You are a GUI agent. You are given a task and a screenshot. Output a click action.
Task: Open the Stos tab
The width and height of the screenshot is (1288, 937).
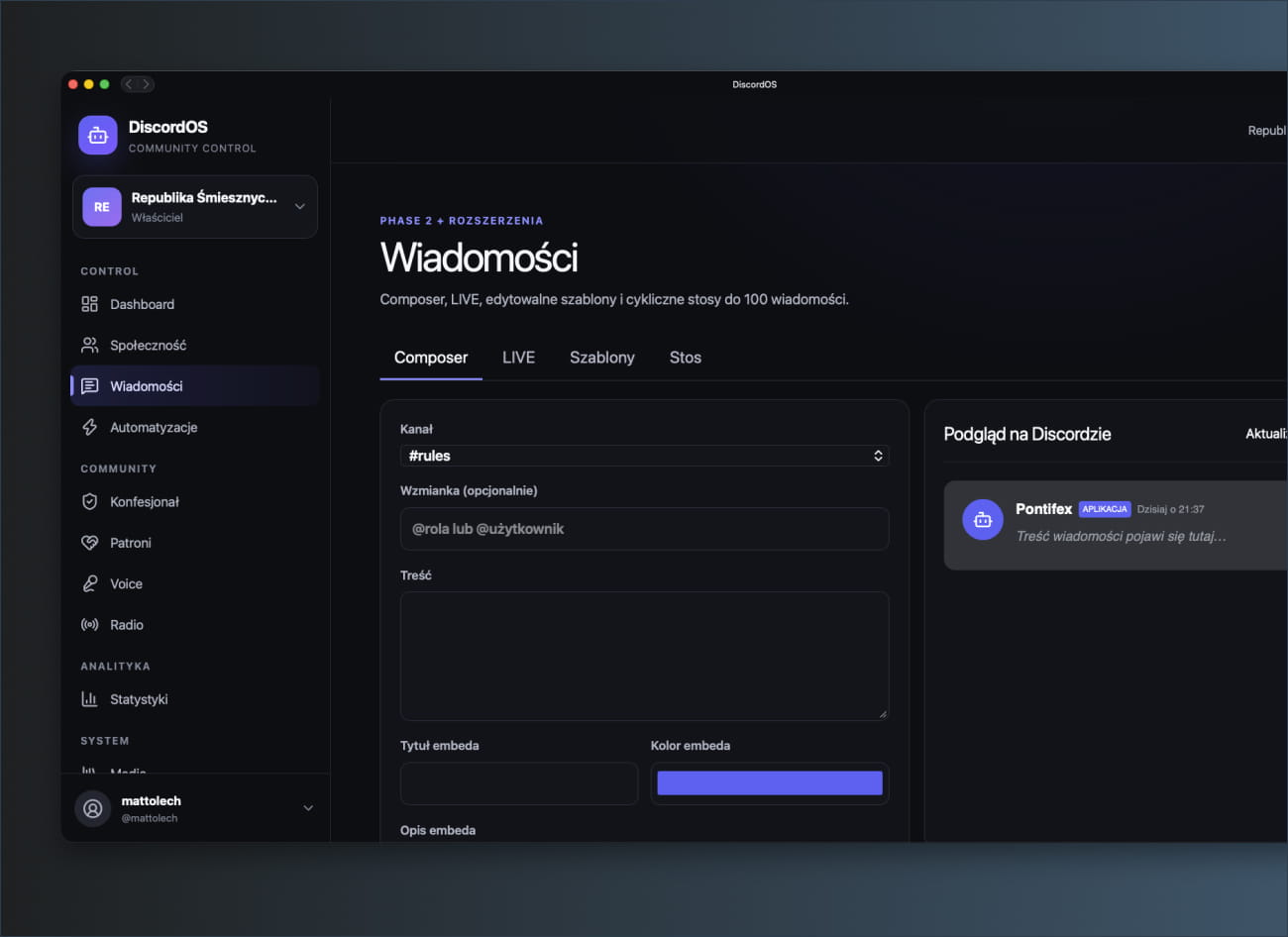686,358
